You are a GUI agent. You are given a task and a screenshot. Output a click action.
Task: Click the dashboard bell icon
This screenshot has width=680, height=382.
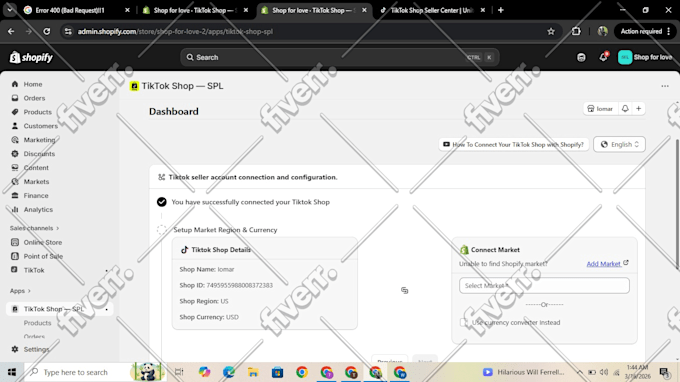point(625,109)
